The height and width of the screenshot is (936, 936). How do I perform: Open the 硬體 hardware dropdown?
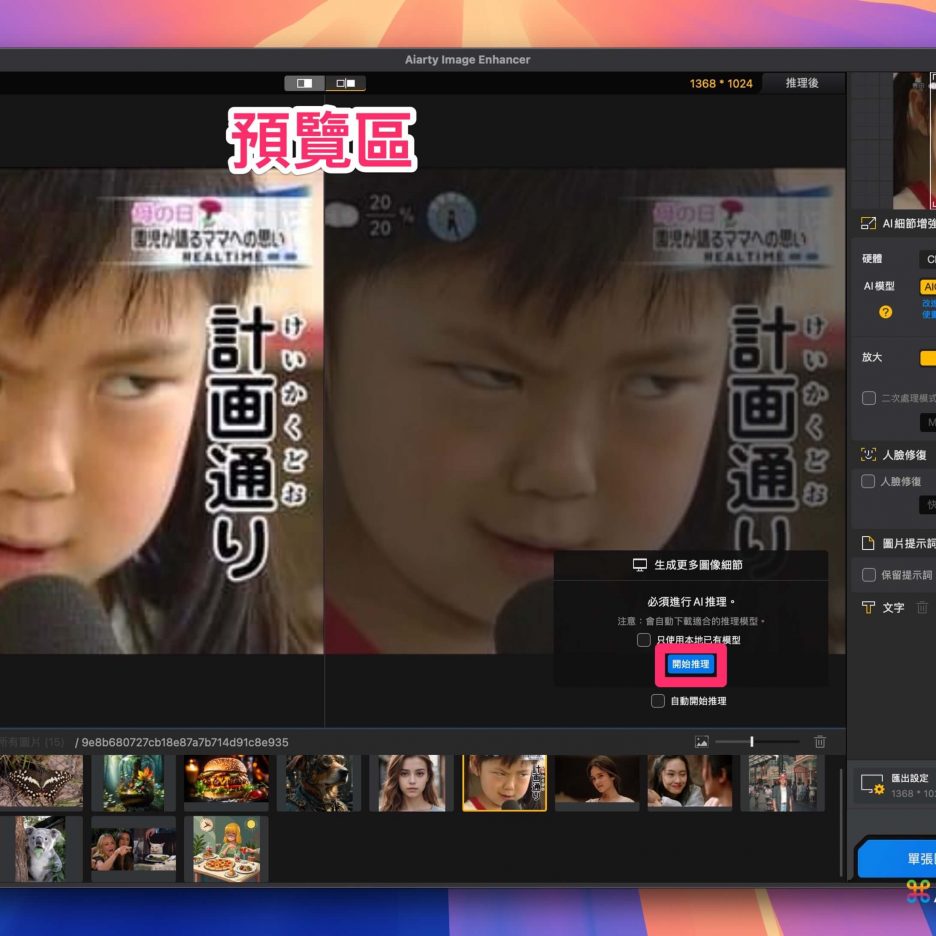(x=927, y=258)
